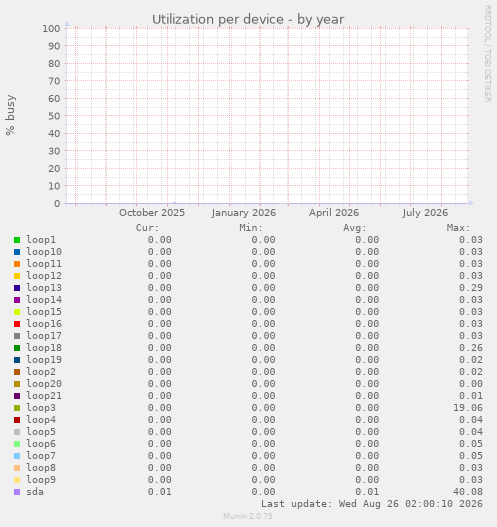Click the loop18 max value 0.26

click(x=471, y=348)
